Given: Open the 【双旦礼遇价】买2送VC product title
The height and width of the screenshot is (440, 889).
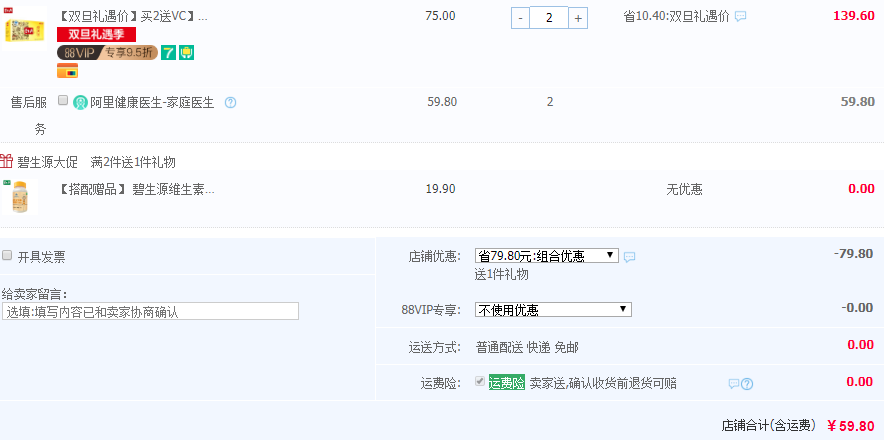Looking at the screenshot, I should coord(133,16).
